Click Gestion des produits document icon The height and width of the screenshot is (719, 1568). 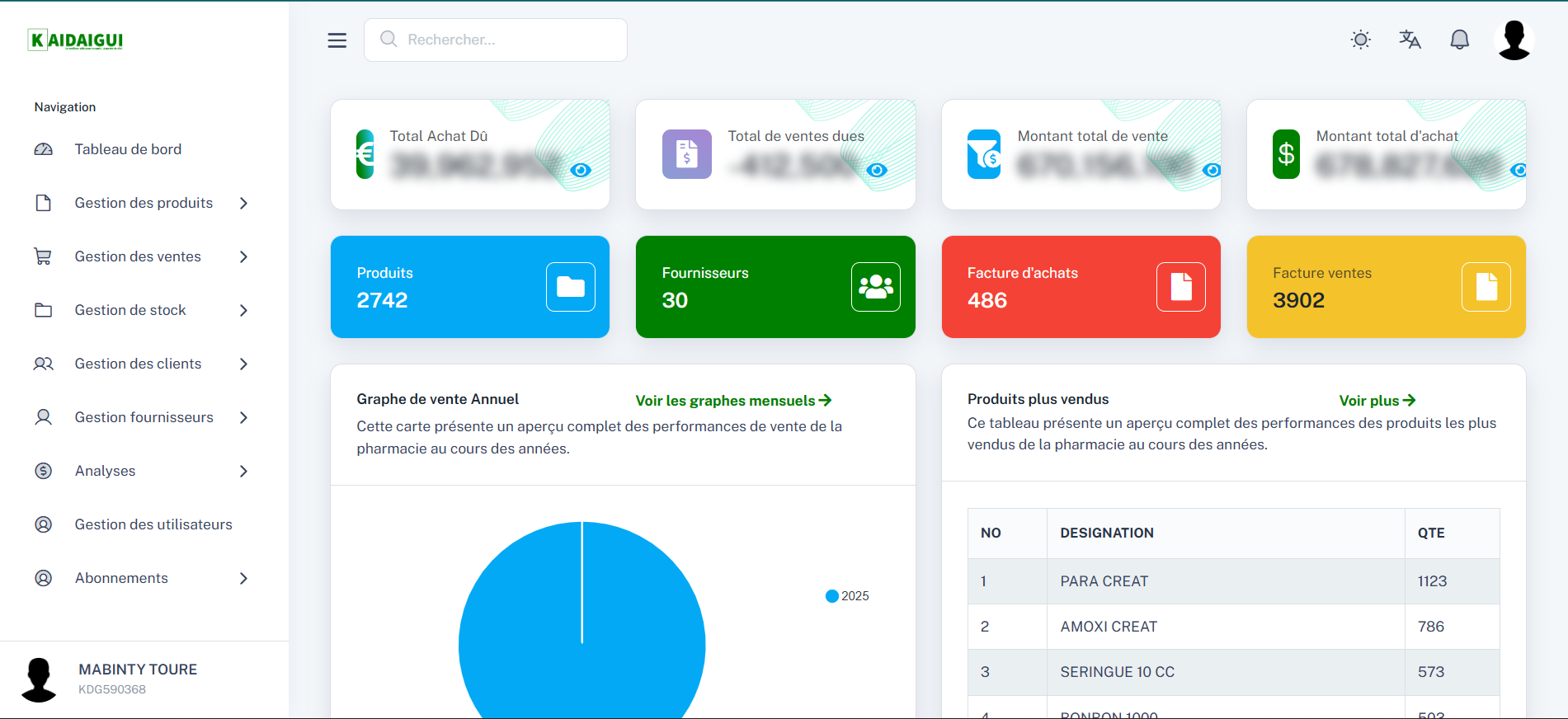(43, 203)
